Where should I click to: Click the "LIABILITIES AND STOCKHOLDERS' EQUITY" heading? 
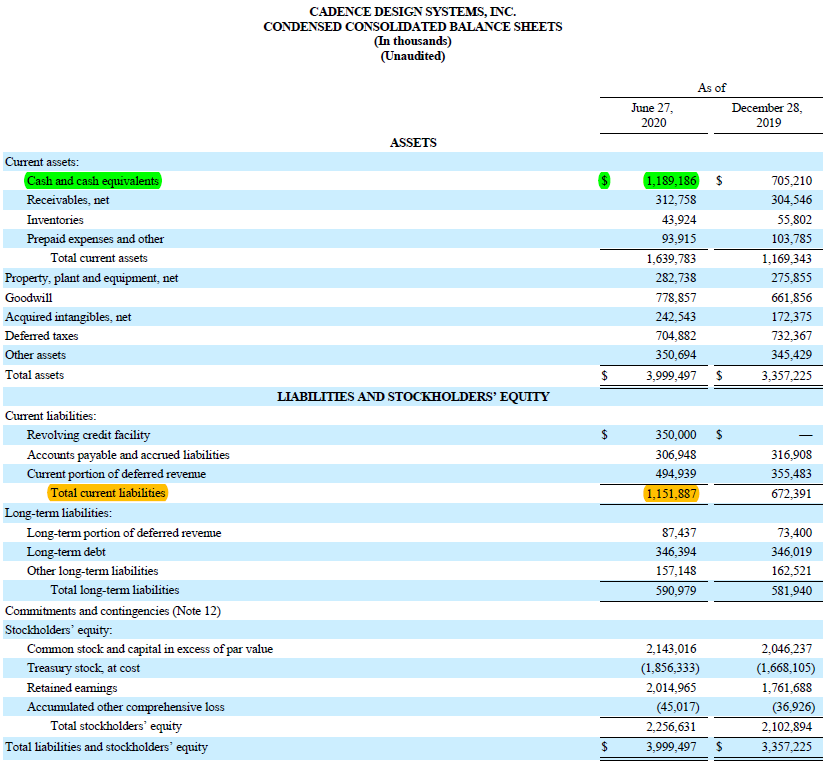[x=413, y=397]
